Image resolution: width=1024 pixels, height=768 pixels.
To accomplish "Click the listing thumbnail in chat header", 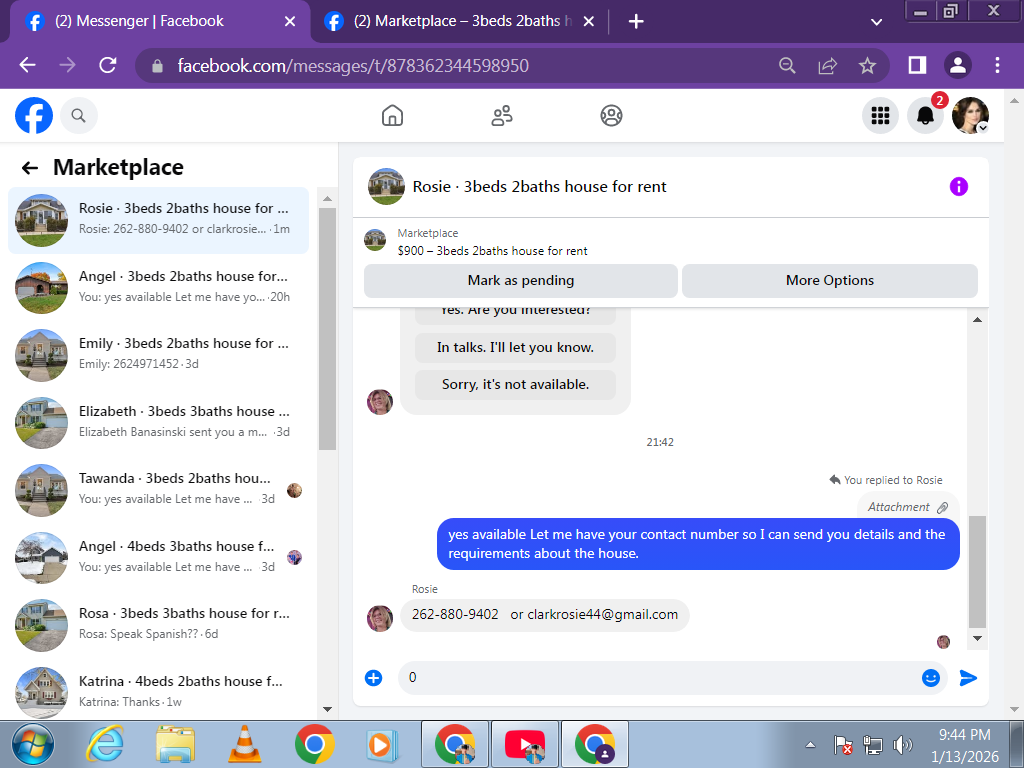I will click(x=386, y=187).
